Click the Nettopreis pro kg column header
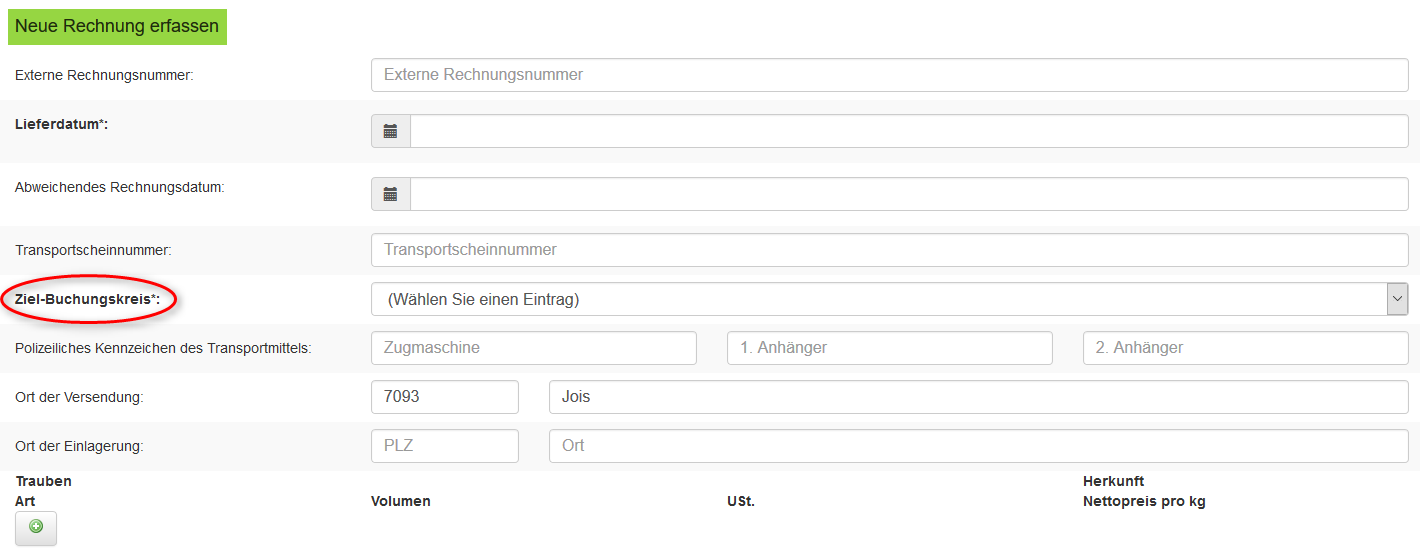The height and width of the screenshot is (551, 1420). (1143, 501)
